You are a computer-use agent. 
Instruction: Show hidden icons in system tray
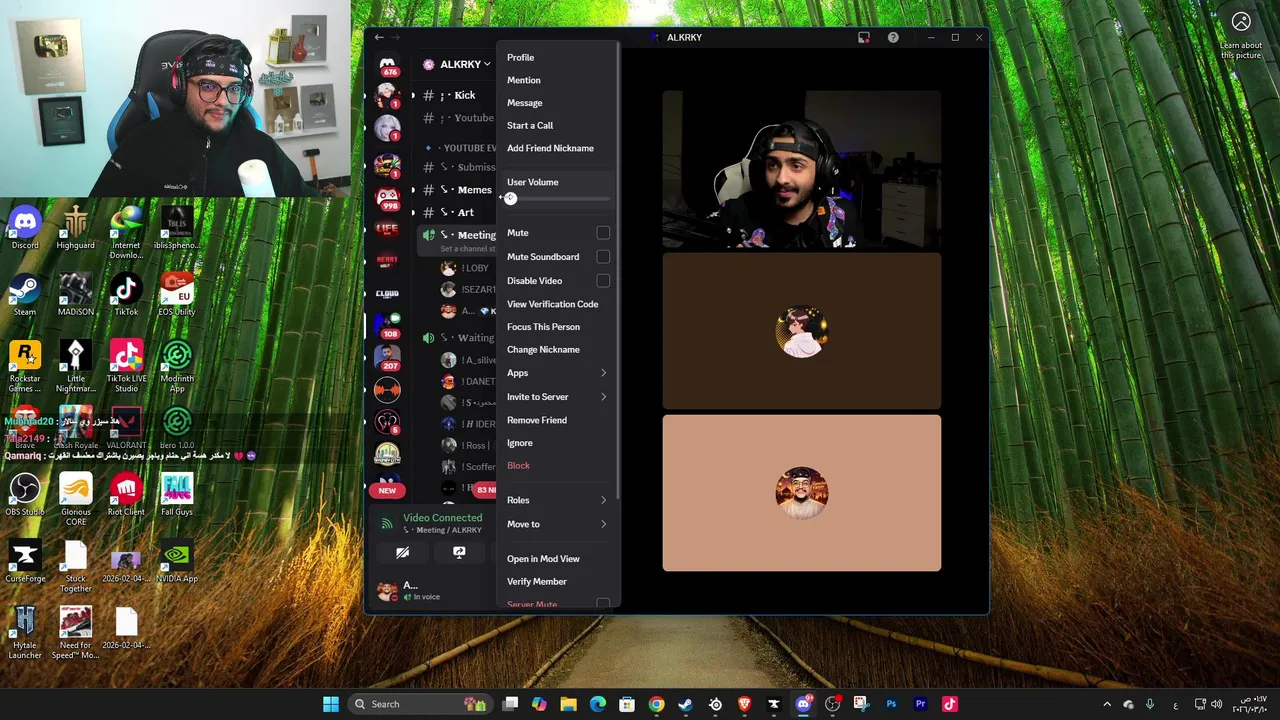tap(1106, 704)
